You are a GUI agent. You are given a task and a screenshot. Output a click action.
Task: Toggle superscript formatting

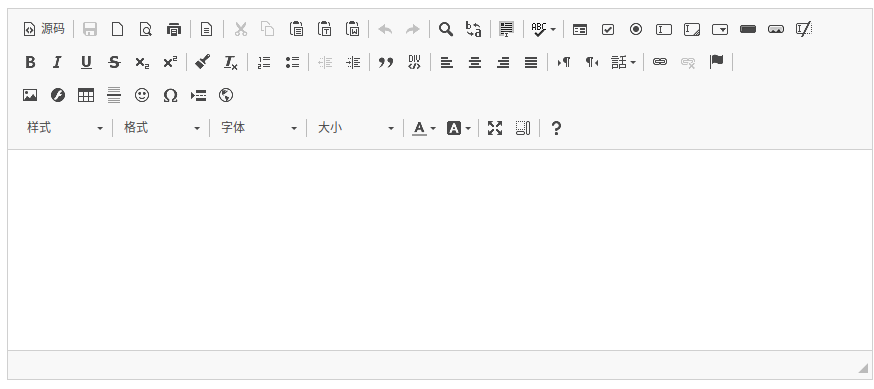(x=170, y=62)
